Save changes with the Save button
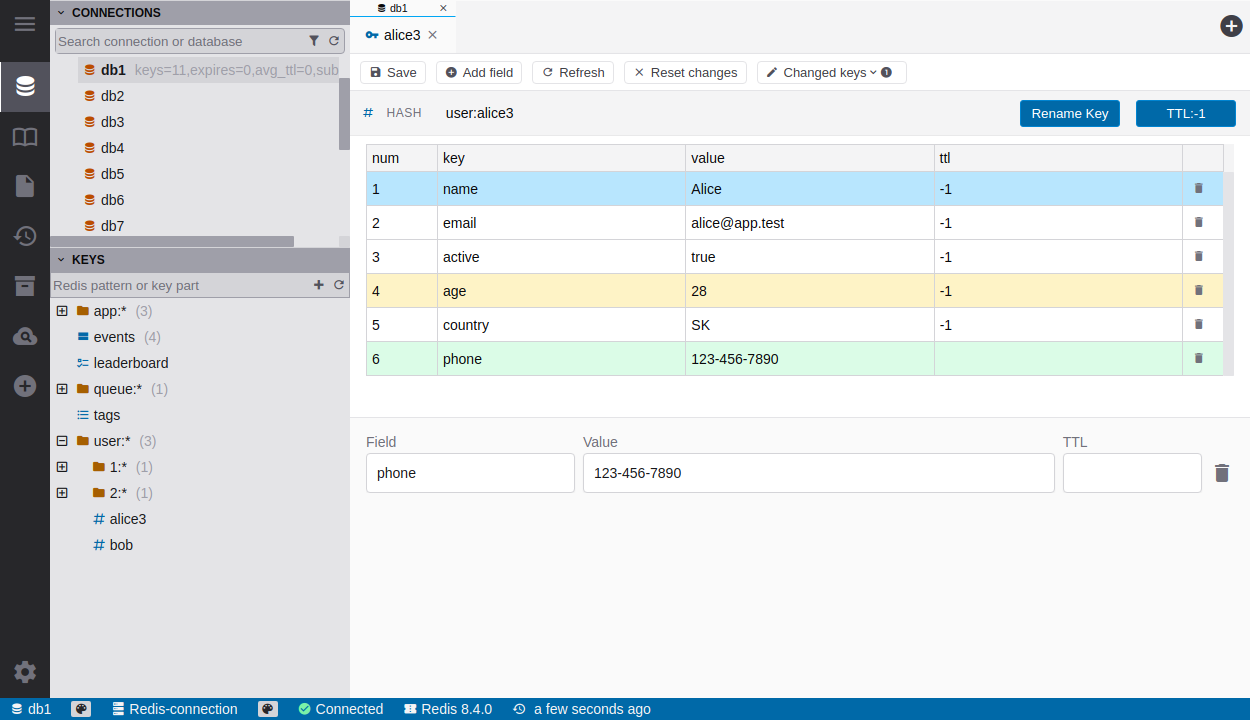Screen dimensions: 1250x720 pyautogui.click(x=393, y=73)
